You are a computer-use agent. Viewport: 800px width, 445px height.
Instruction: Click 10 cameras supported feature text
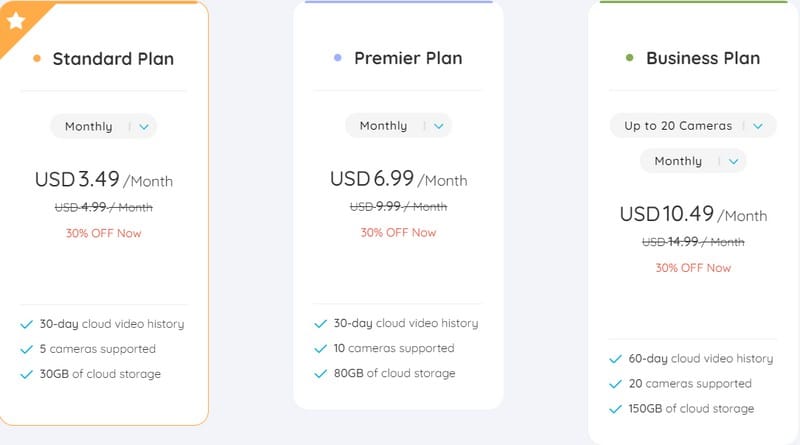pos(397,349)
